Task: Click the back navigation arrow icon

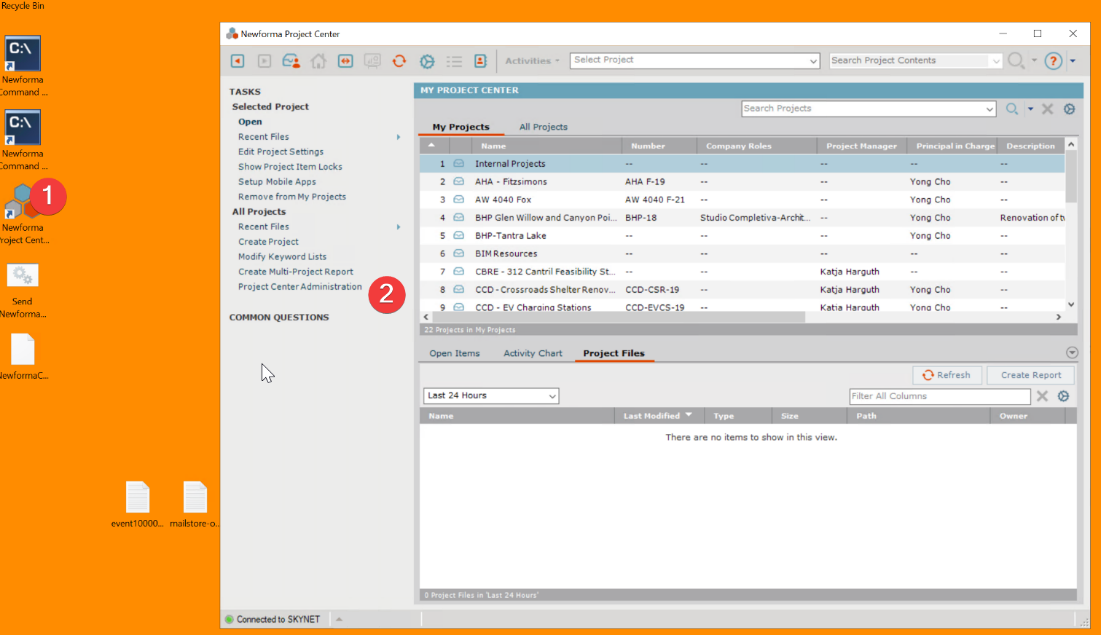Action: (x=237, y=61)
